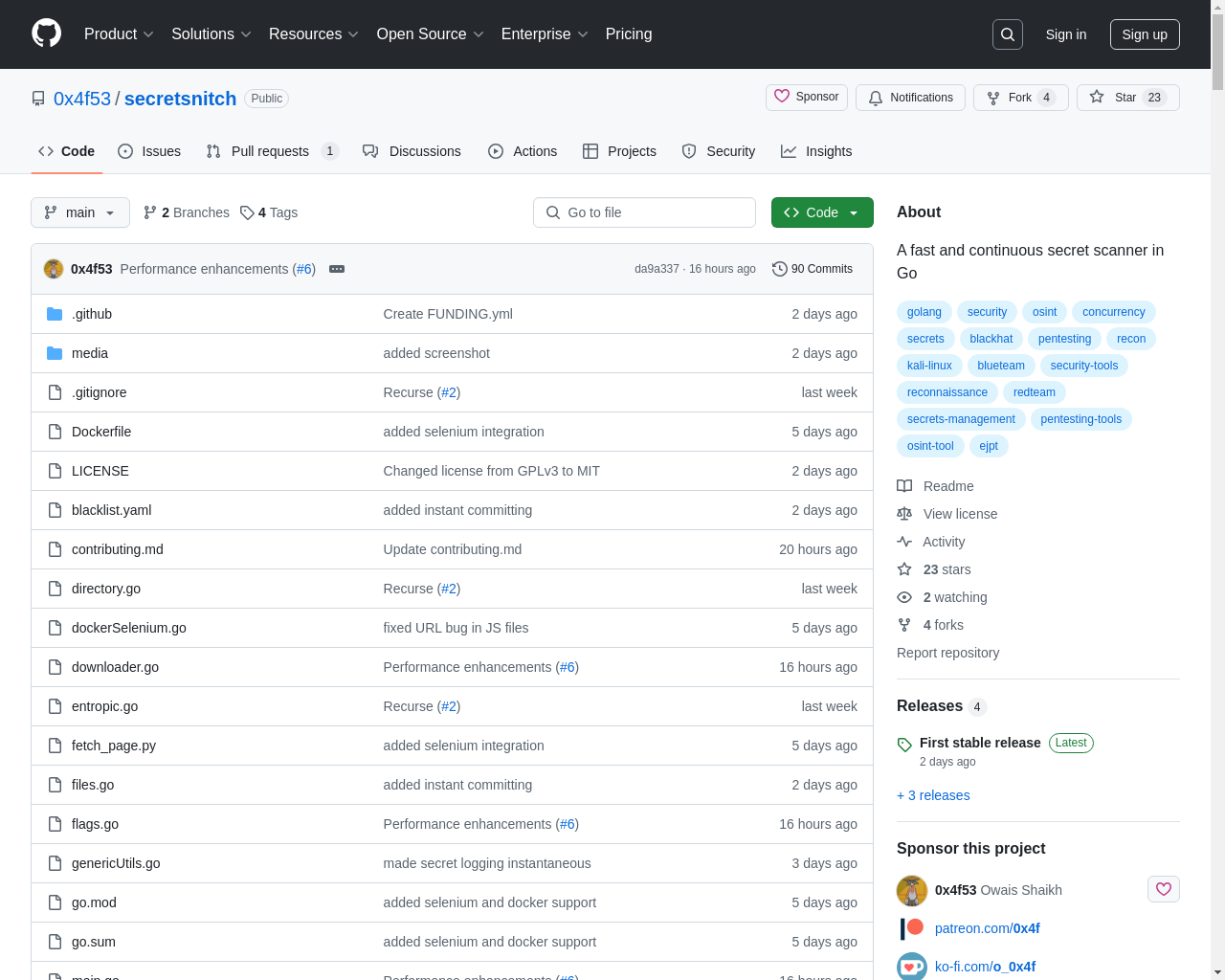This screenshot has width=1225, height=980.
Task: Open the GitHub home logo
Action: click(x=46, y=33)
